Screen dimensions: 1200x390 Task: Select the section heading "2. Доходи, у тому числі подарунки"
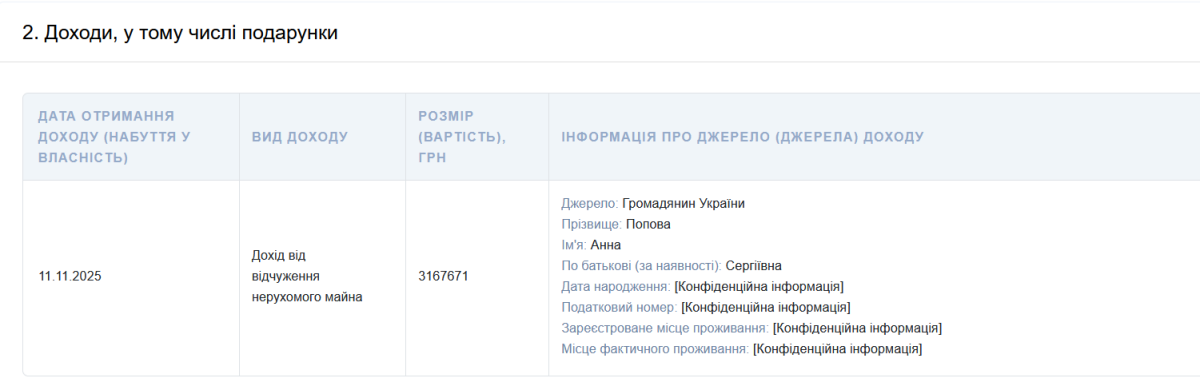[x=180, y=33]
